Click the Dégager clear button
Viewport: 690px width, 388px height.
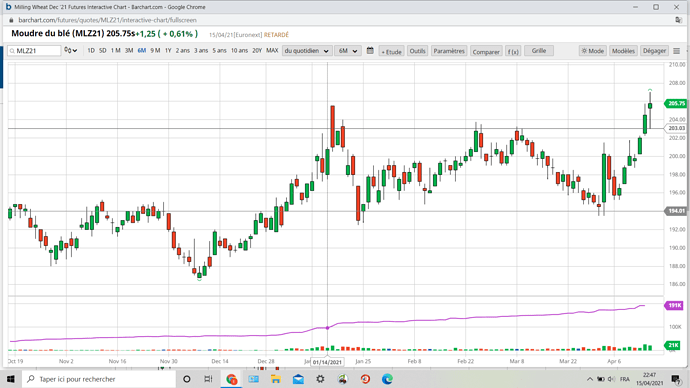coord(654,51)
